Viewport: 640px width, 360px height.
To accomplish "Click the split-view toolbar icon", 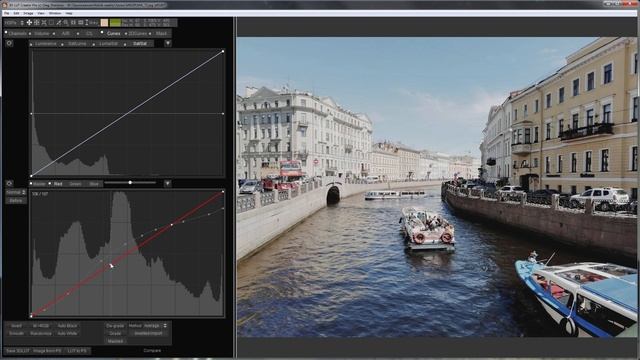I will (73, 22).
